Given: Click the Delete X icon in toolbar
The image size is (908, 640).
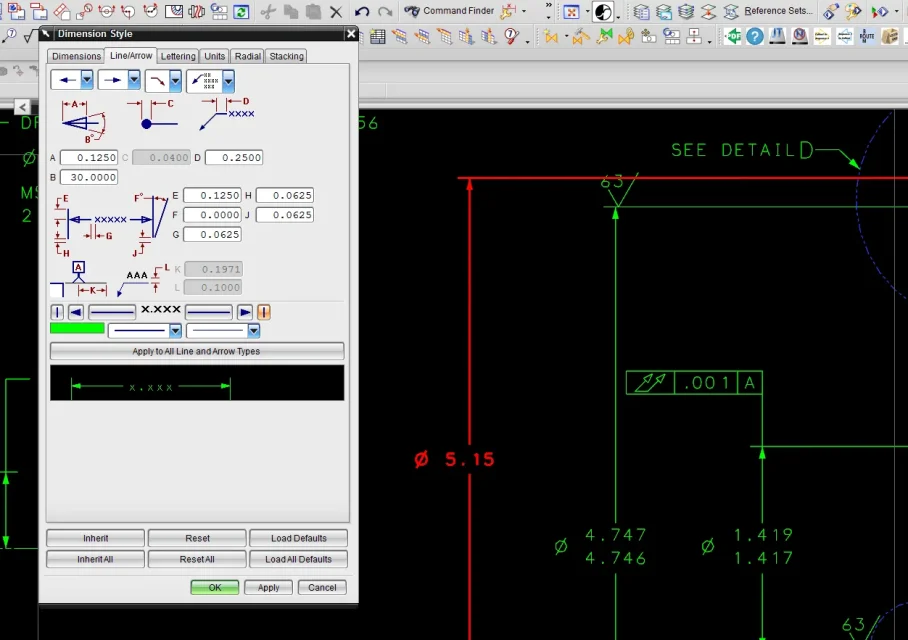Looking at the screenshot, I should point(337,12).
